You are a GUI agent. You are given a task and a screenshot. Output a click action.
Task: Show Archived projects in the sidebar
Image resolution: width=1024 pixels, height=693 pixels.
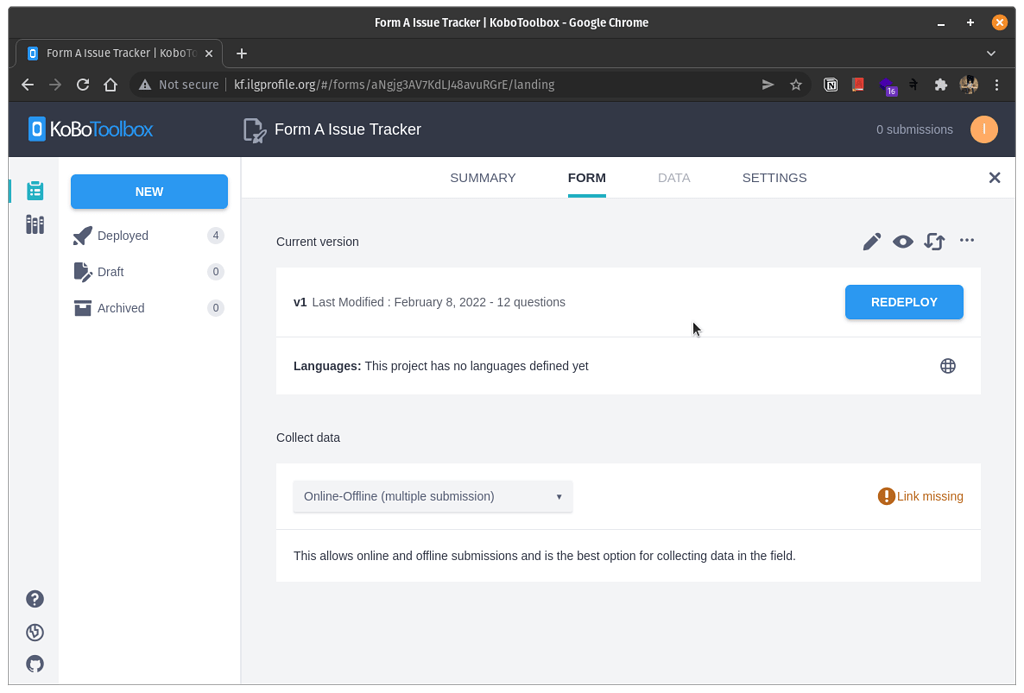pyautogui.click(x=119, y=307)
